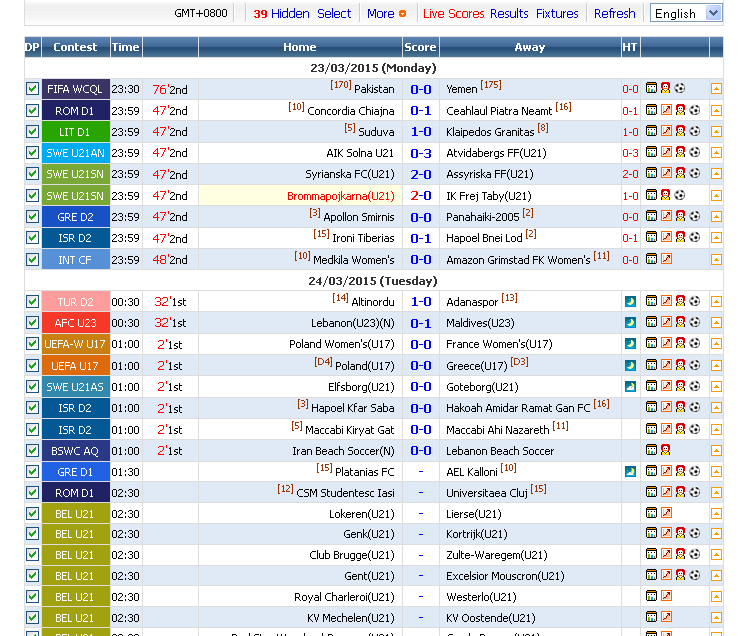Image resolution: width=753 pixels, height=636 pixels.
Task: Open the More menu
Action: tap(380, 13)
